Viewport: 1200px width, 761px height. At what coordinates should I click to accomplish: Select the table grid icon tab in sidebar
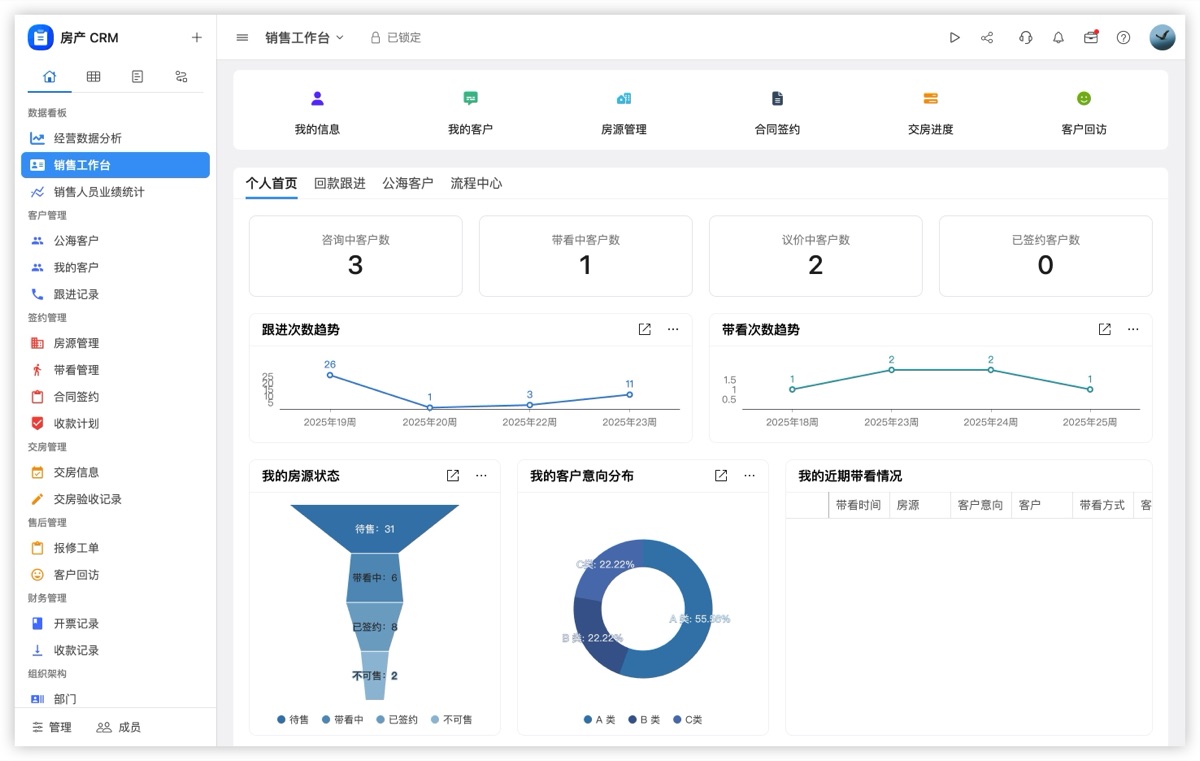(x=93, y=76)
